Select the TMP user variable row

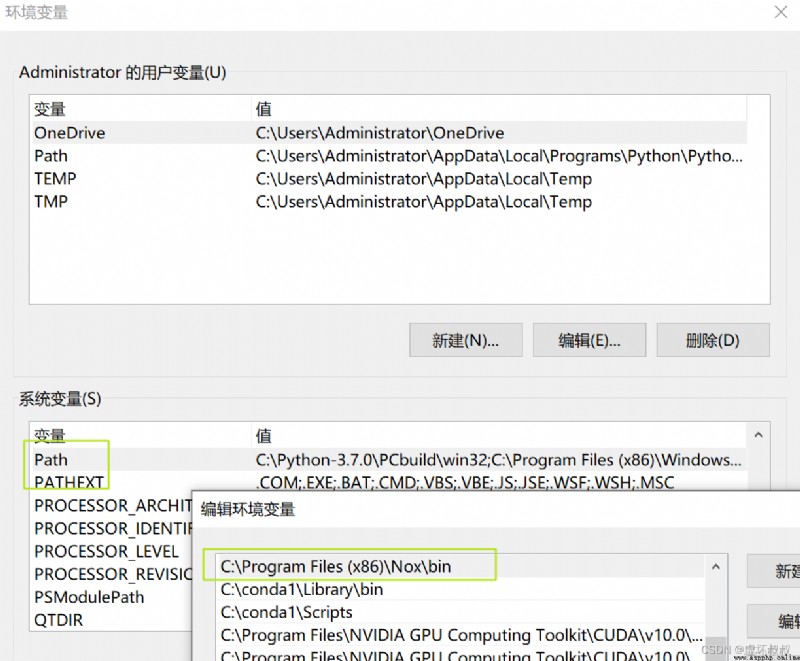[x=388, y=201]
